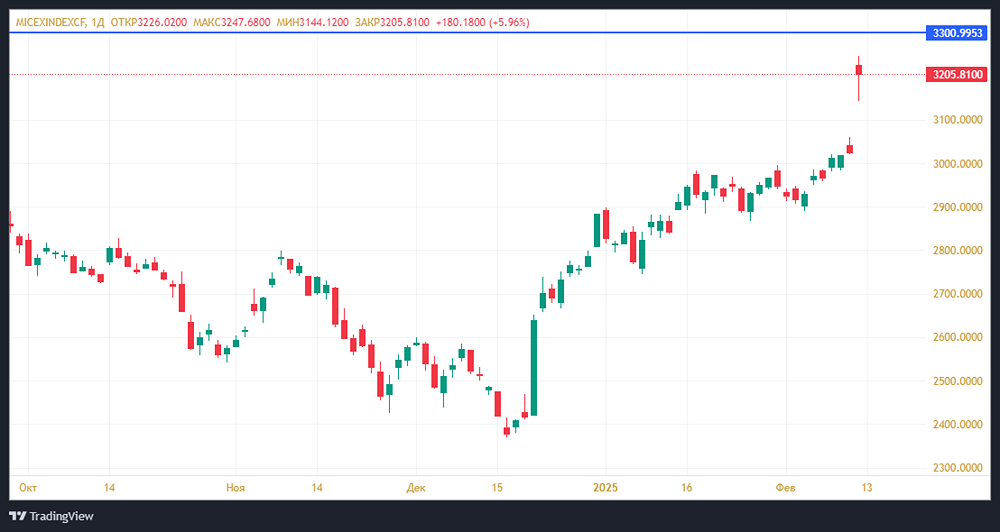Click the MICEXINDEXCF symbol name
The height and width of the screenshot is (532, 1000).
pos(50,22)
